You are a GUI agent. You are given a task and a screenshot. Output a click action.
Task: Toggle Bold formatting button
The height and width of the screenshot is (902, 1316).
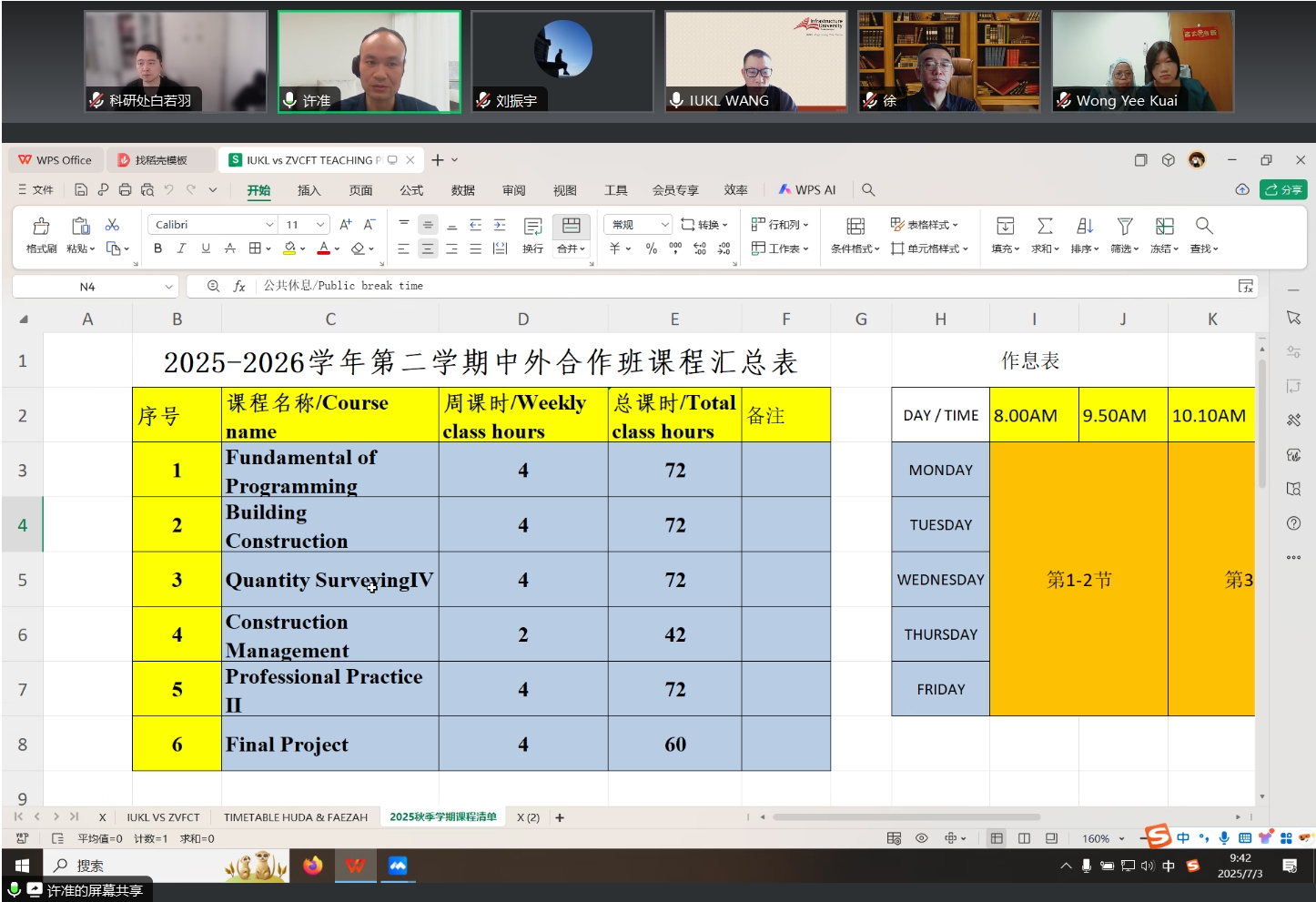point(158,248)
